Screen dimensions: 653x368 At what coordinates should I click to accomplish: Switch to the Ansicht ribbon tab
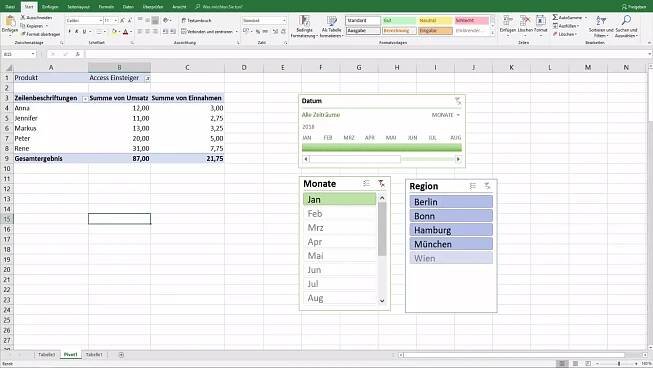coord(179,7)
